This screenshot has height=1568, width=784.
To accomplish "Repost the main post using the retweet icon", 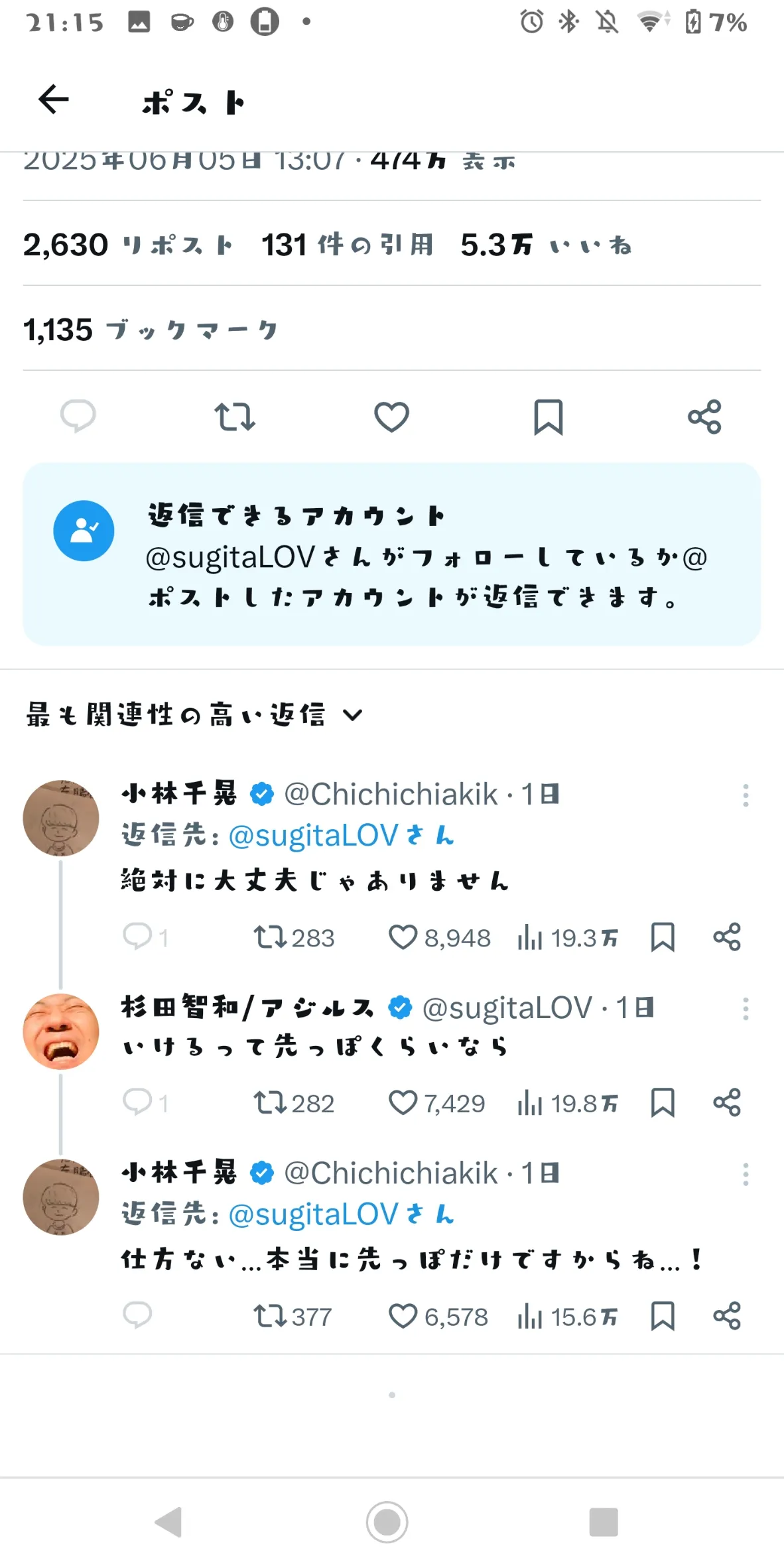I will click(x=235, y=417).
